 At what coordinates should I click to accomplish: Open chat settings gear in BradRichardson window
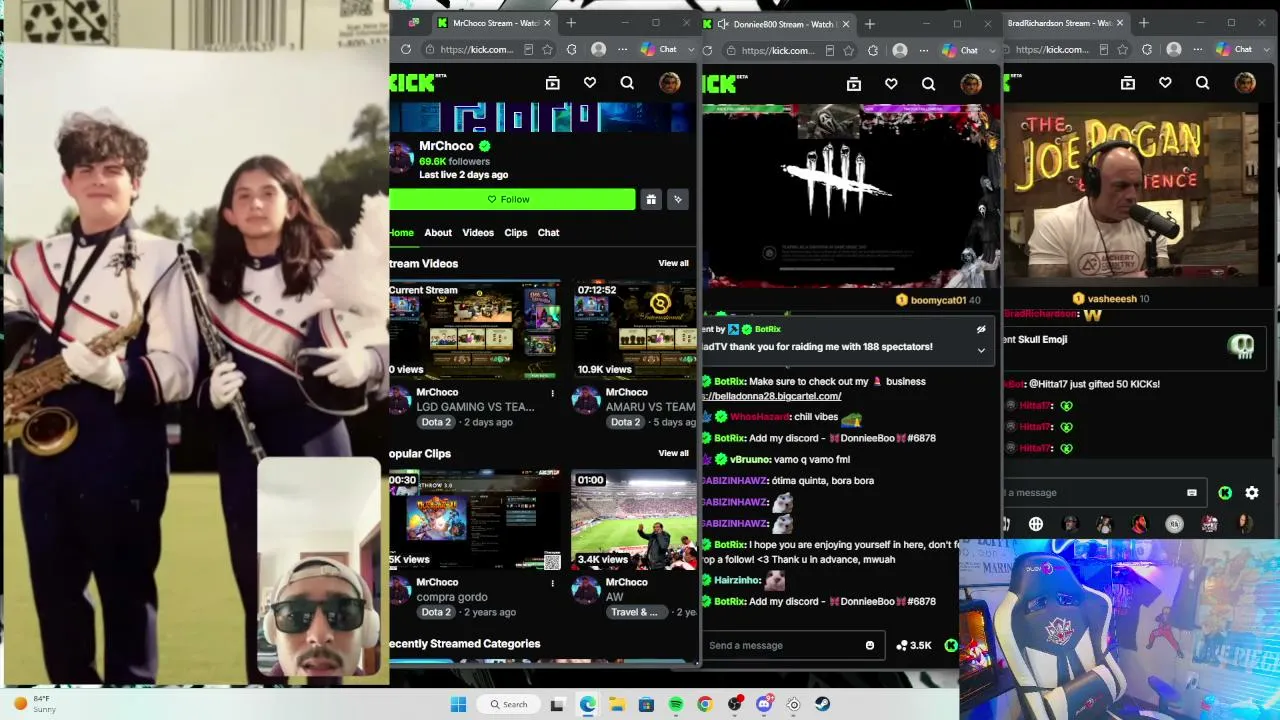1252,493
